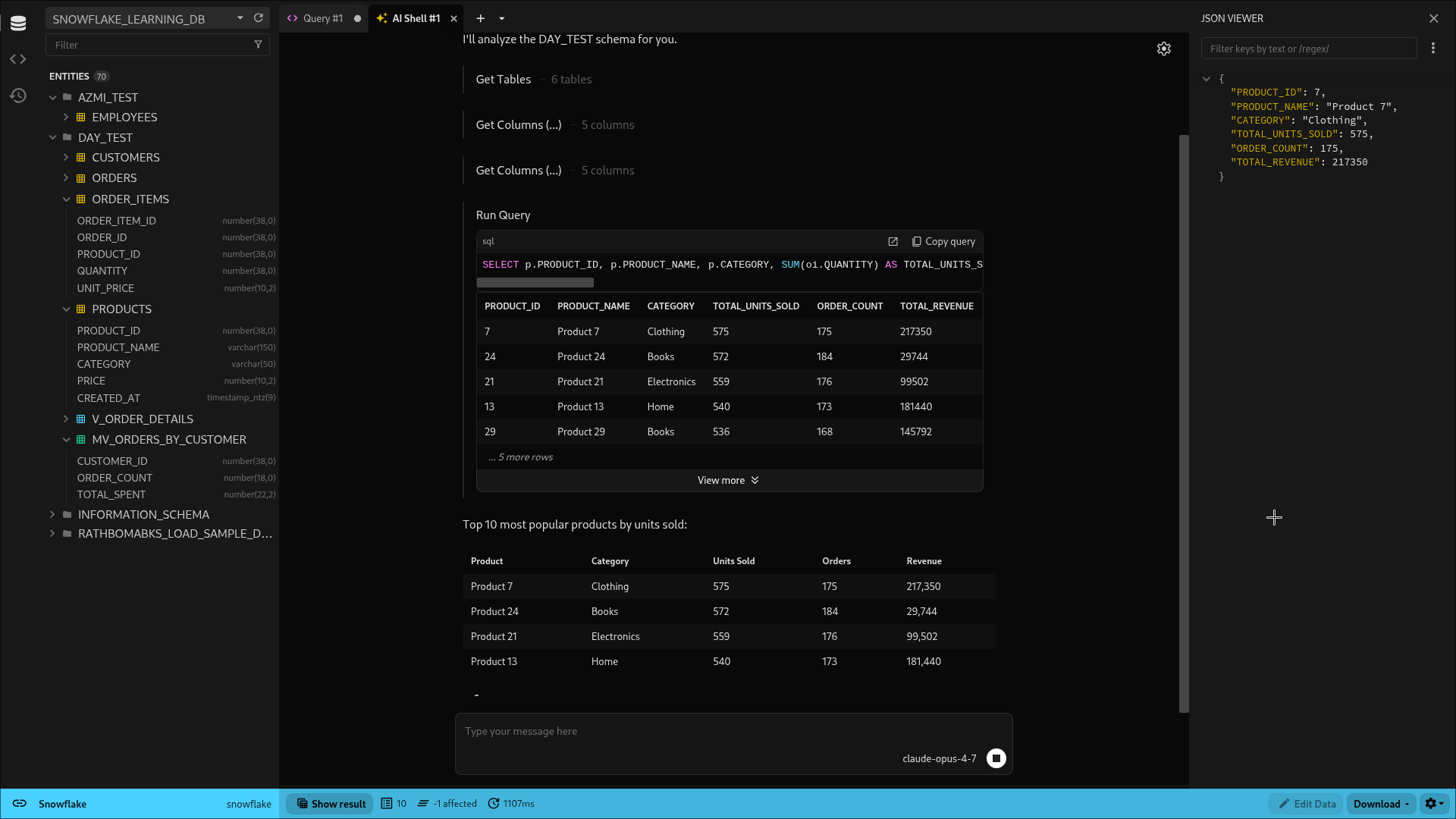Viewport: 1456px width, 819px height.
Task: Open query in new editor icon
Action: click(x=893, y=241)
